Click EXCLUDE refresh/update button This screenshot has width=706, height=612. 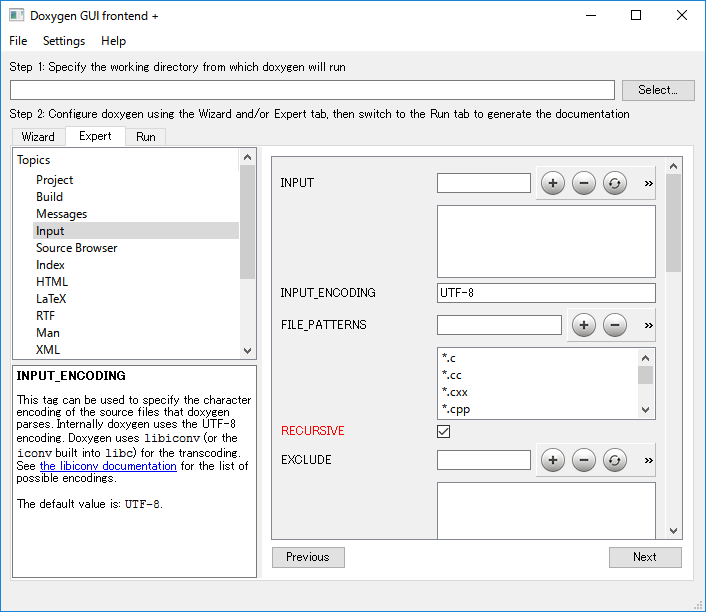(x=615, y=460)
